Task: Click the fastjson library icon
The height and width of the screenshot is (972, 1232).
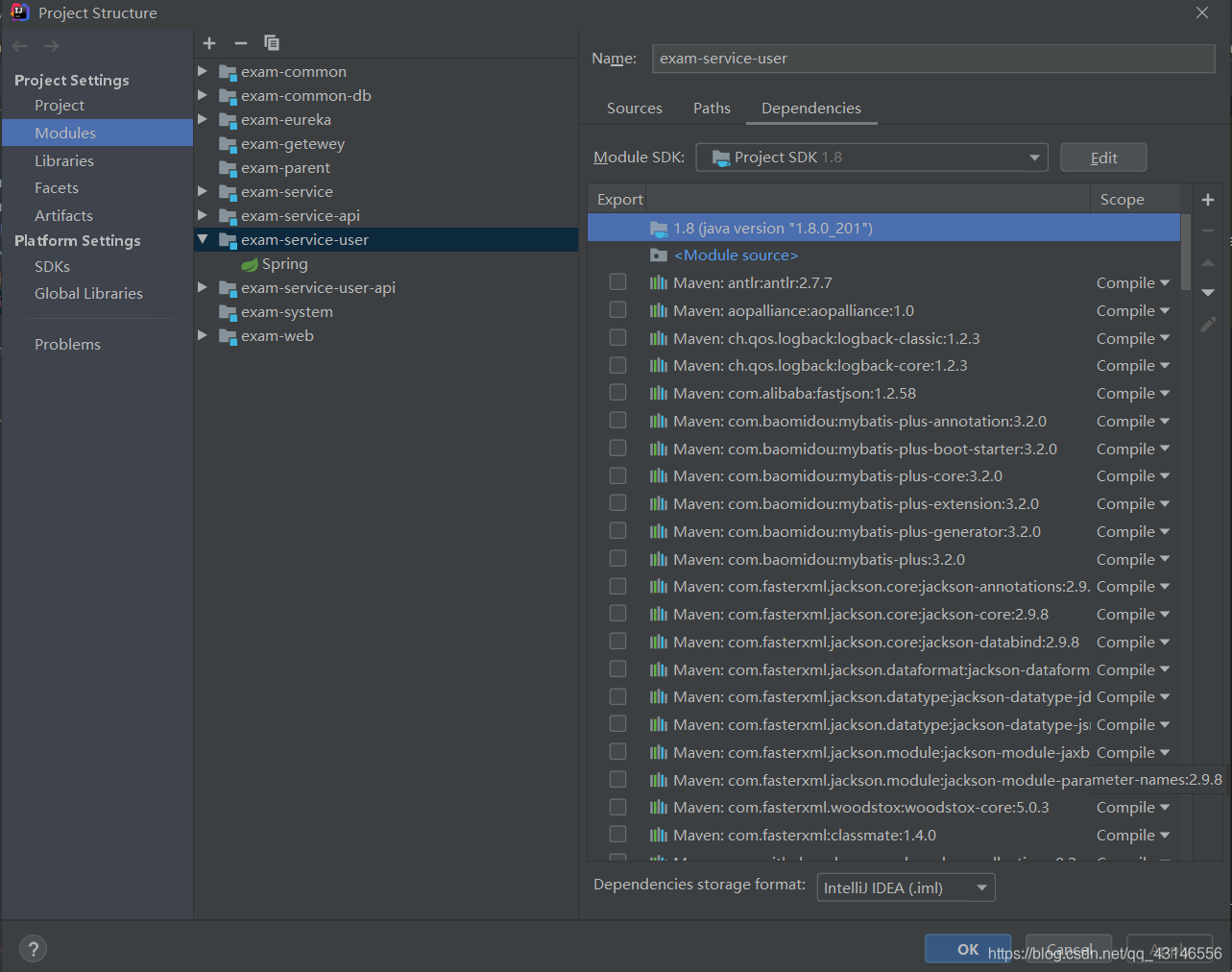Action: click(x=659, y=394)
